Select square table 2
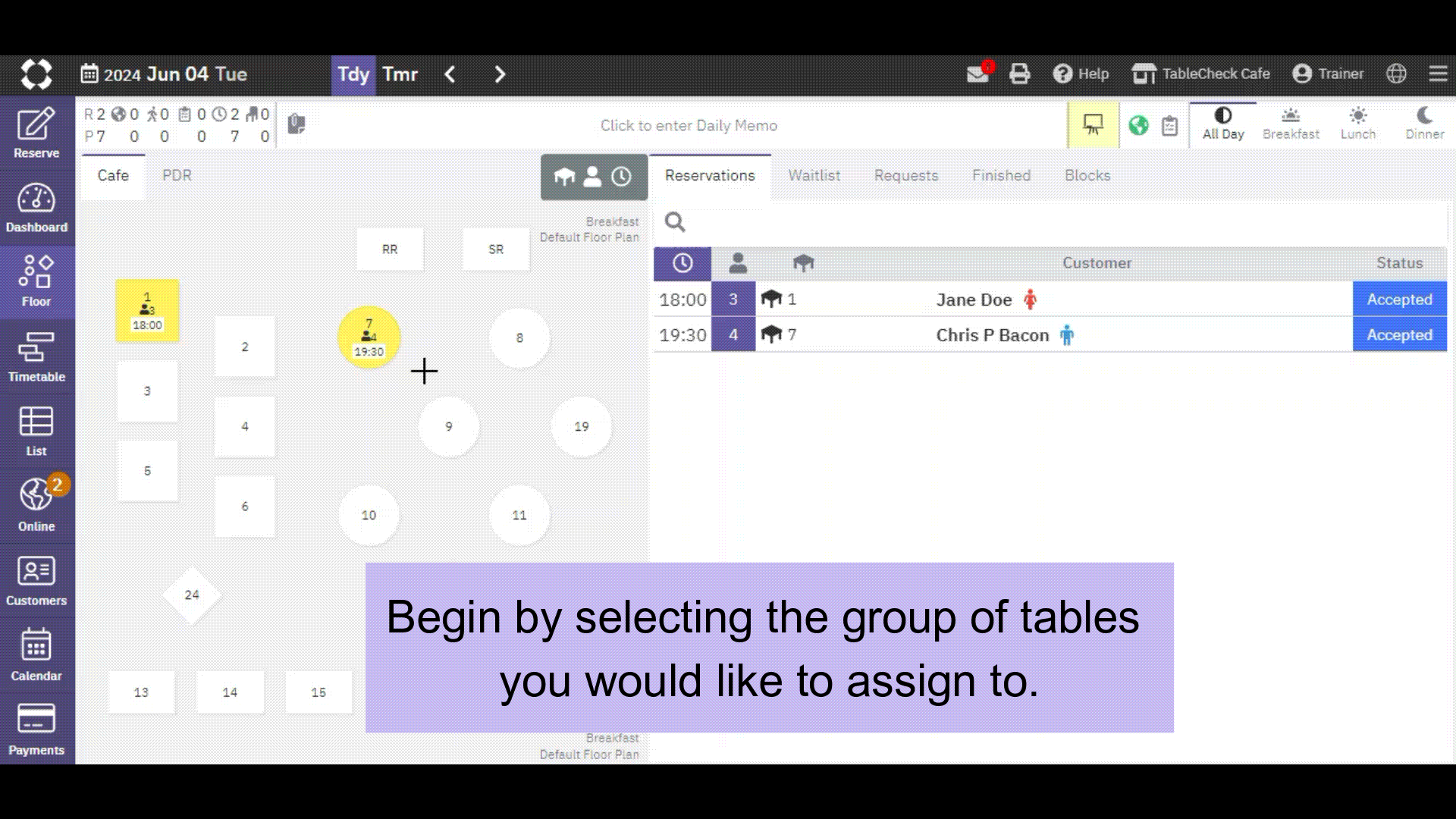Image resolution: width=1456 pixels, height=819 pixels. pos(244,347)
